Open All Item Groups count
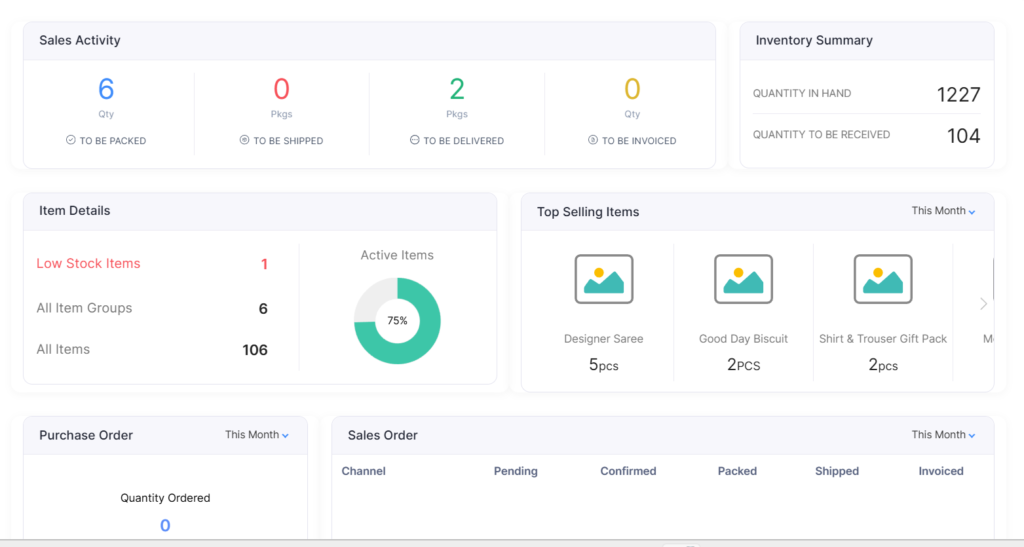 tap(263, 309)
